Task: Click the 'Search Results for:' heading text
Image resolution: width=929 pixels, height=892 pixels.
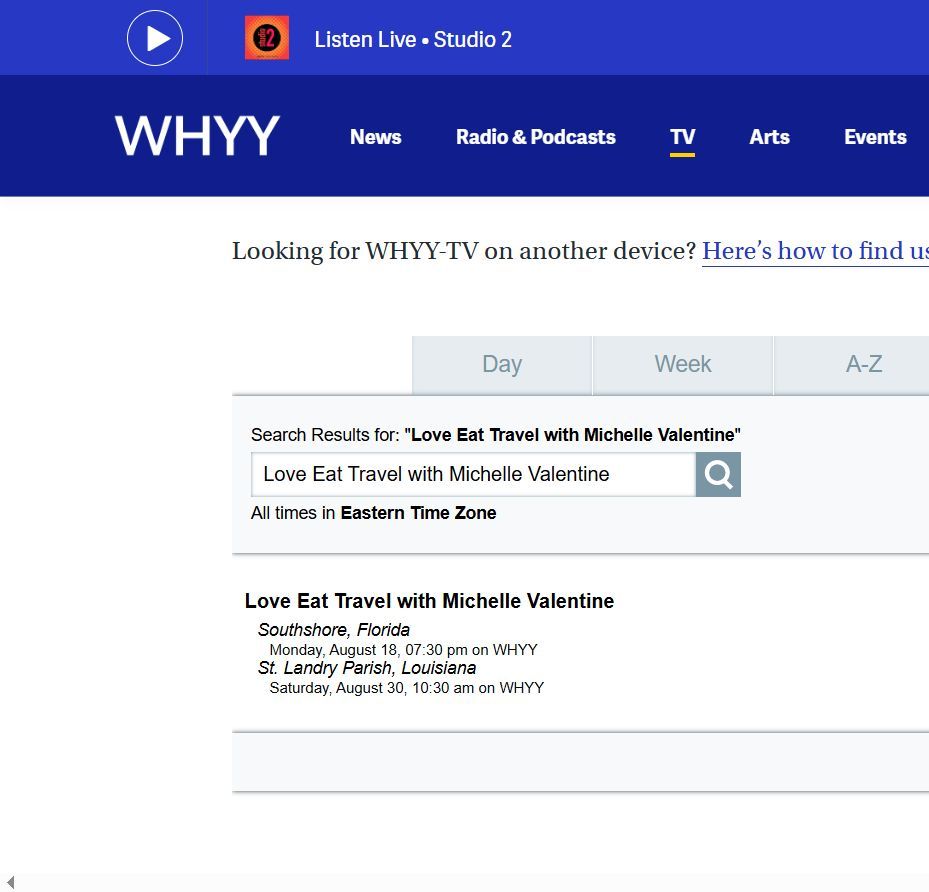Action: (x=325, y=435)
